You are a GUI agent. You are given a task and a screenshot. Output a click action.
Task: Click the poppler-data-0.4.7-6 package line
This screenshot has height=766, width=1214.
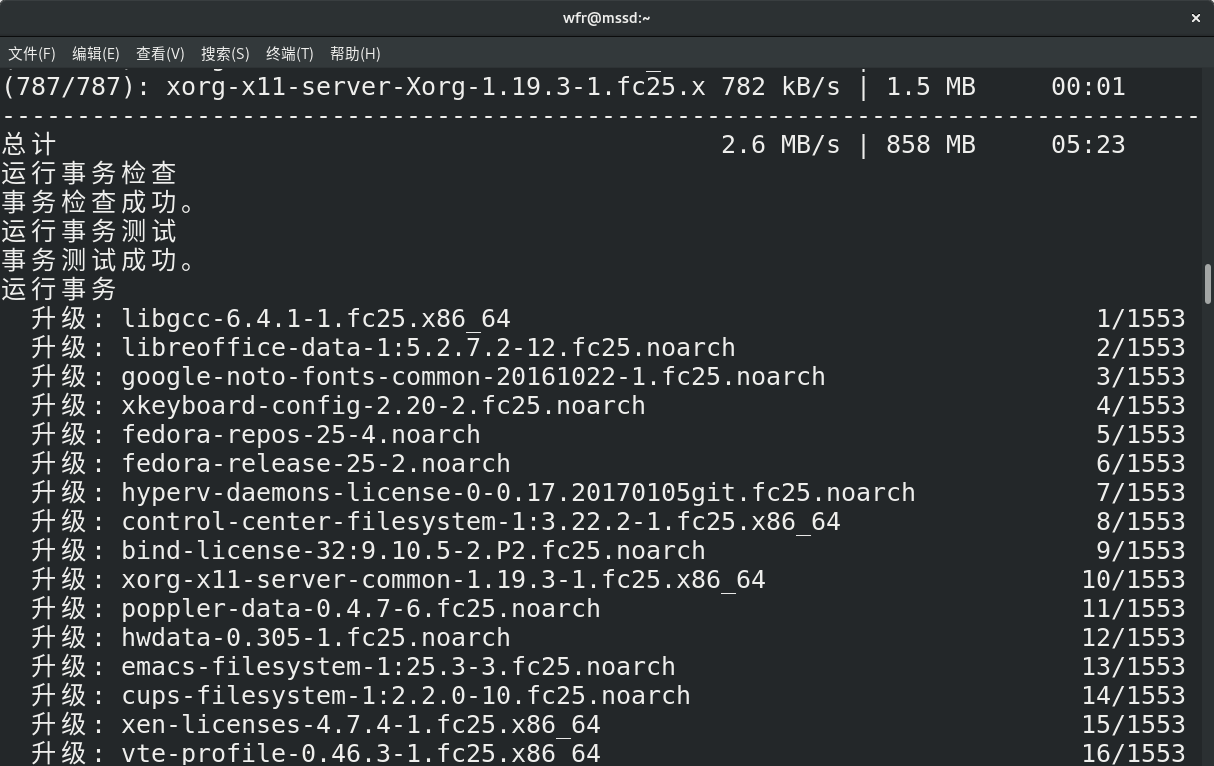coord(361,609)
